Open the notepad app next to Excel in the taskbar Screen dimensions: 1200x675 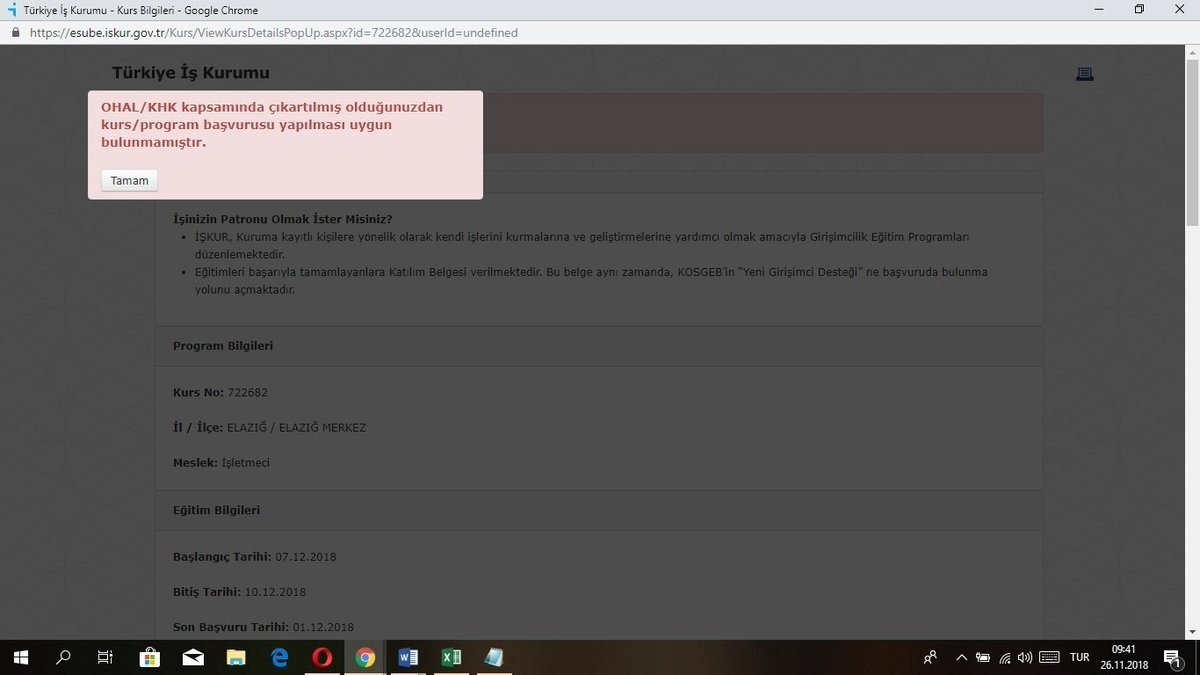(x=494, y=657)
